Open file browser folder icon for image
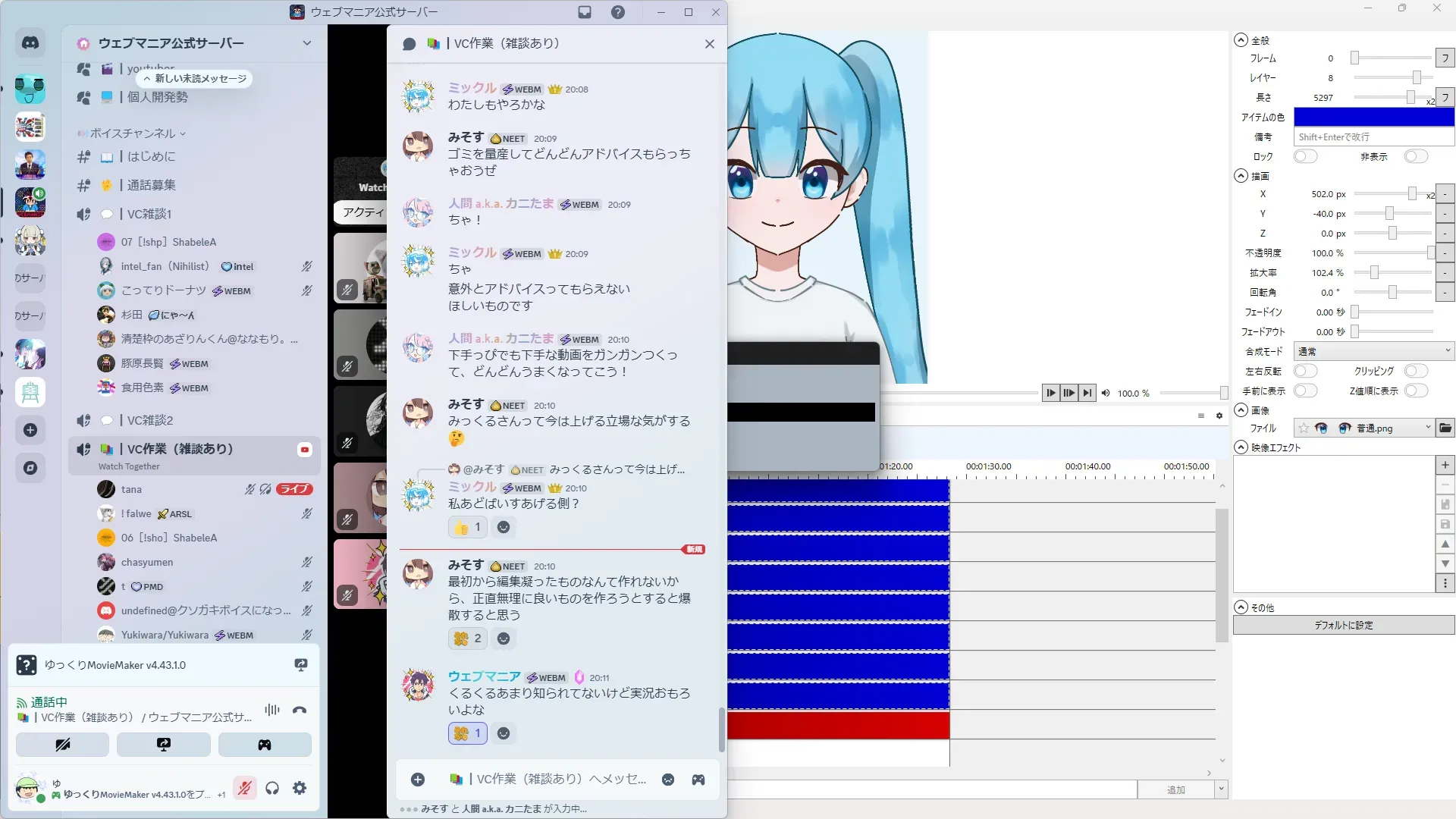Viewport: 1456px width, 819px height. click(x=1445, y=428)
